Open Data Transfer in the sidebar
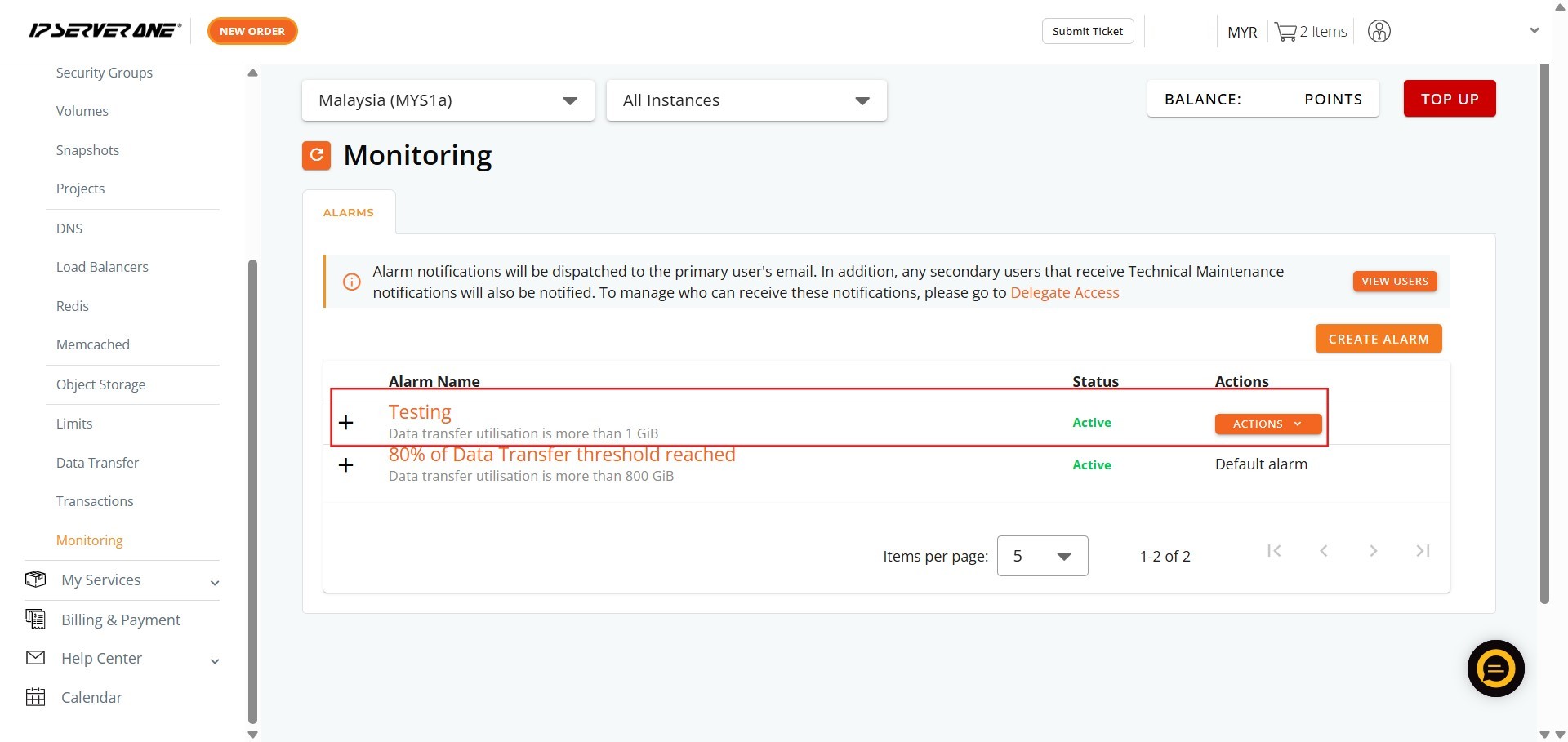Image resolution: width=1568 pixels, height=742 pixels. (97, 463)
